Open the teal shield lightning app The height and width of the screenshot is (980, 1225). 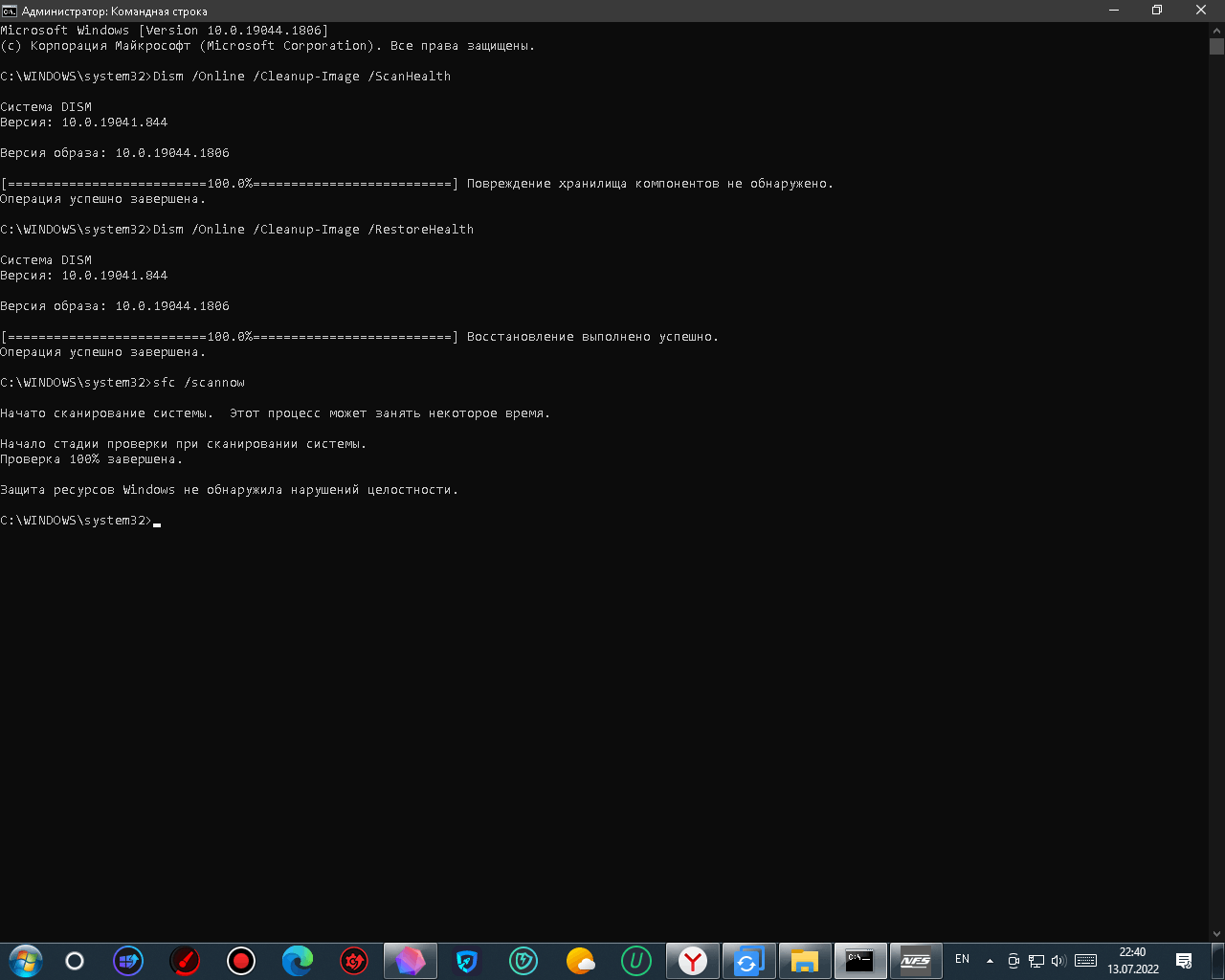pos(523,961)
